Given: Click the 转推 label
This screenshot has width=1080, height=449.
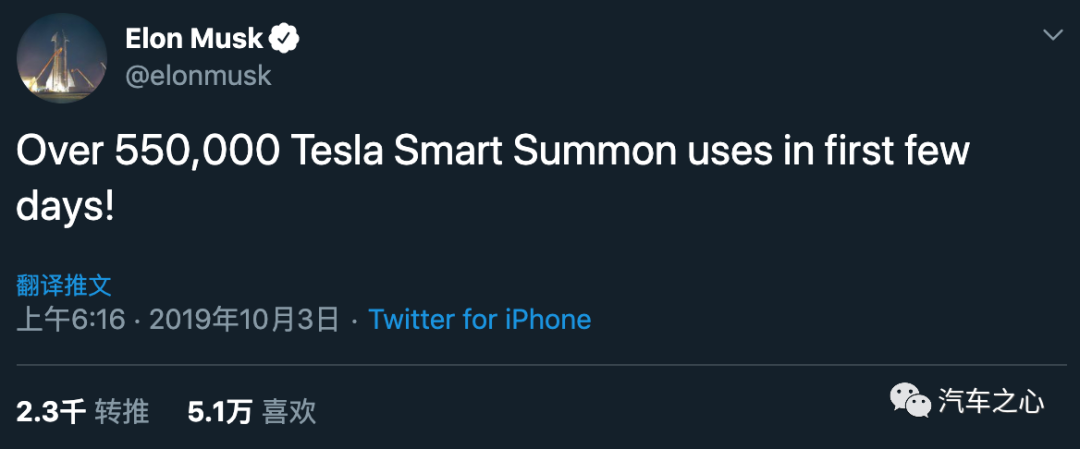Looking at the screenshot, I should [122, 411].
